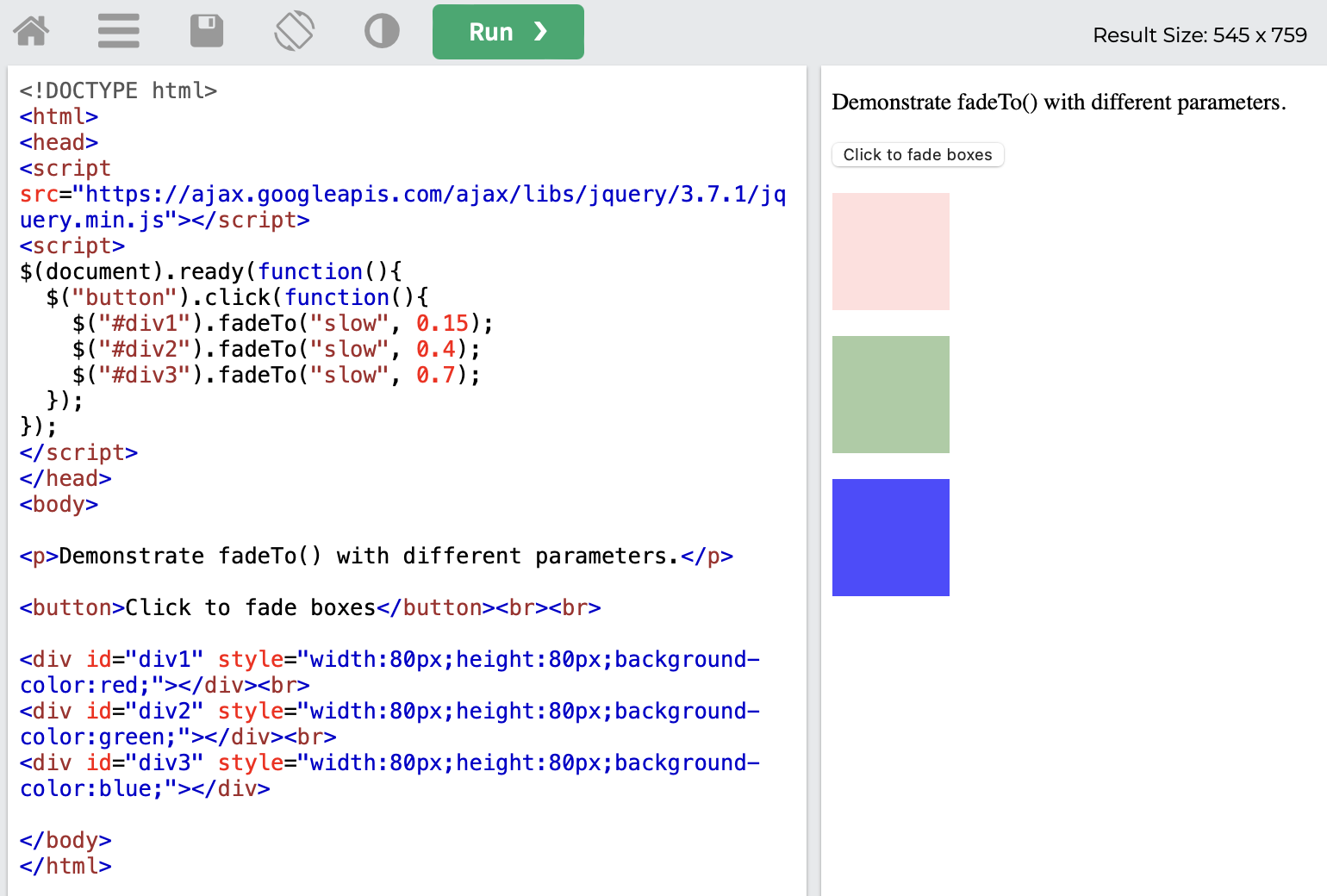Run the code
The height and width of the screenshot is (896, 1327).
[x=508, y=32]
